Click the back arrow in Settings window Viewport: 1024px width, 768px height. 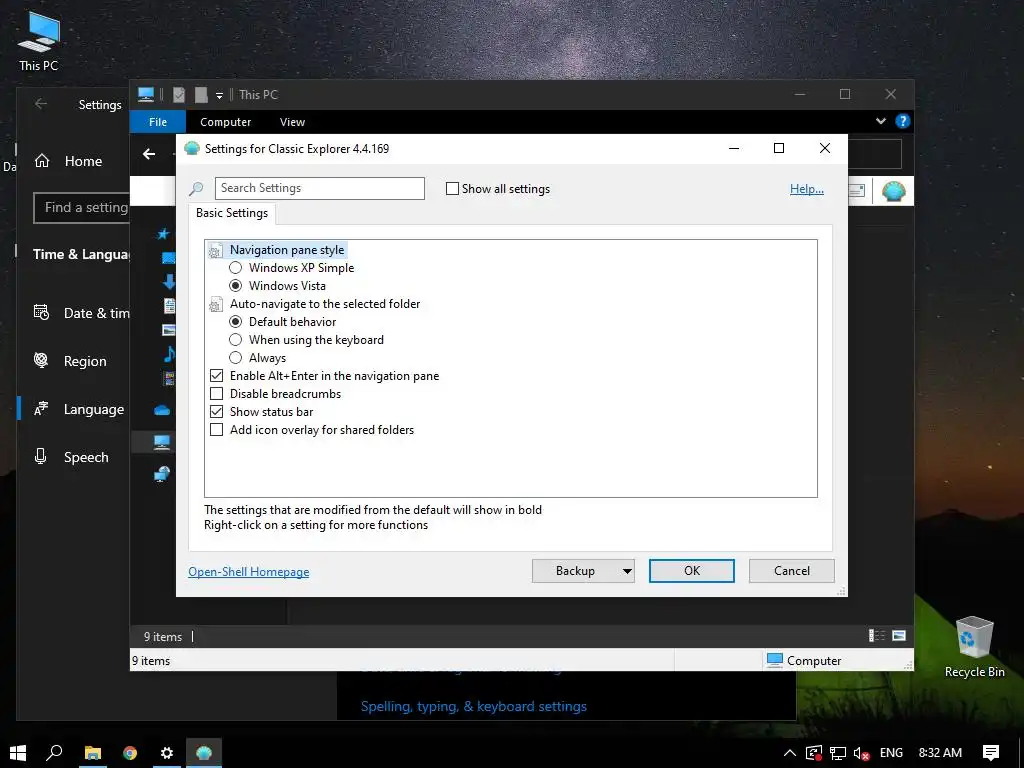tap(40, 104)
